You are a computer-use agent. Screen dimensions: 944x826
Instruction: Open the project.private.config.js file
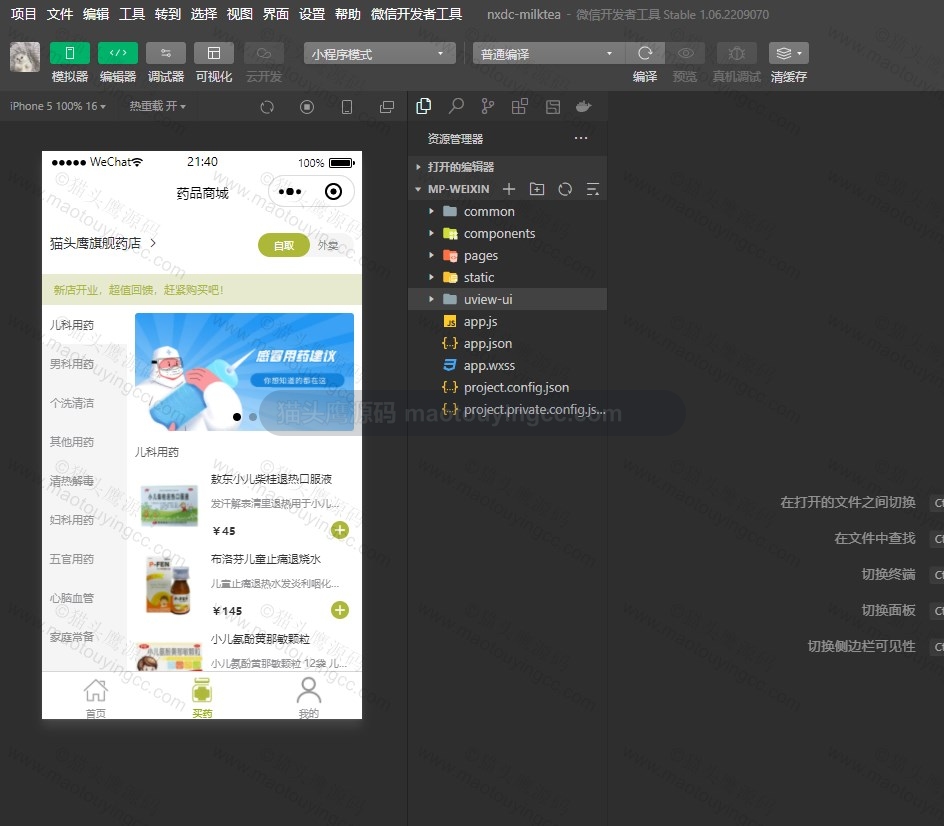pyautogui.click(x=507, y=409)
